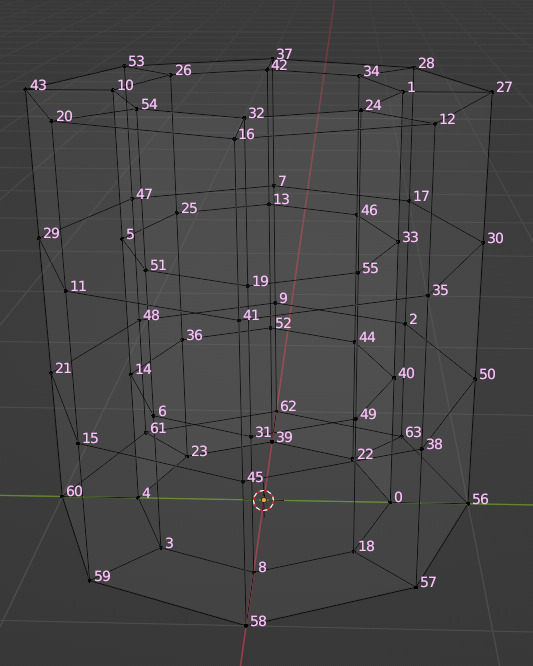Select vertex labeled 12
Screen dimensions: 533x666
click(x=435, y=124)
